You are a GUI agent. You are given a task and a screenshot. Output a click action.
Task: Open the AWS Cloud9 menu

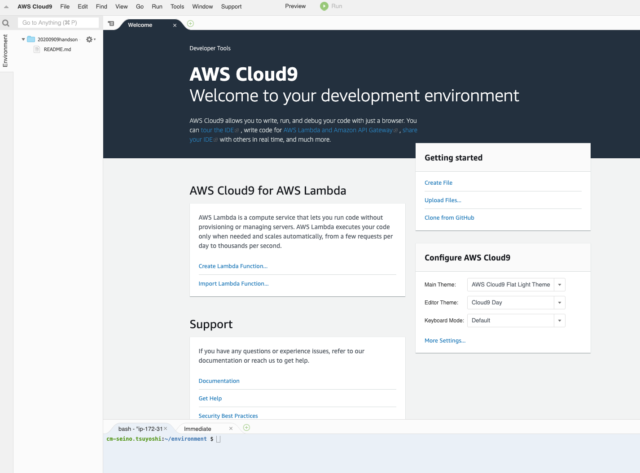click(x=35, y=7)
